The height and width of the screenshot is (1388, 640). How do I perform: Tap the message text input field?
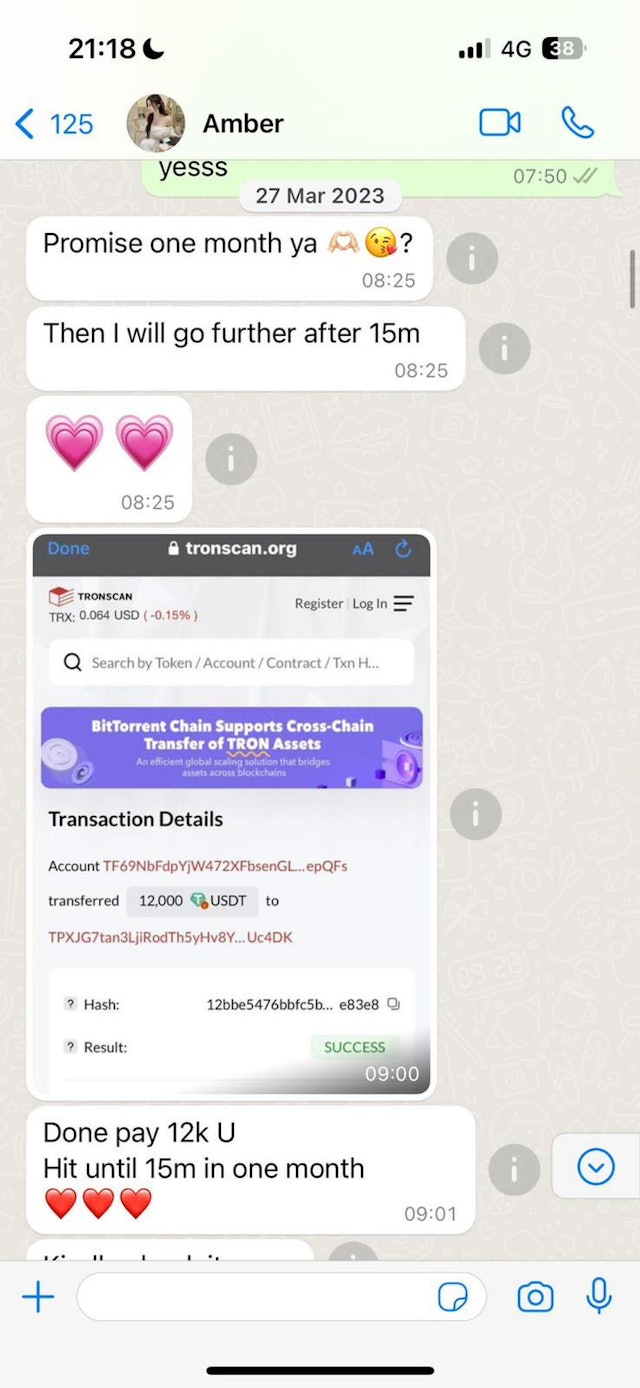tap(281, 1298)
